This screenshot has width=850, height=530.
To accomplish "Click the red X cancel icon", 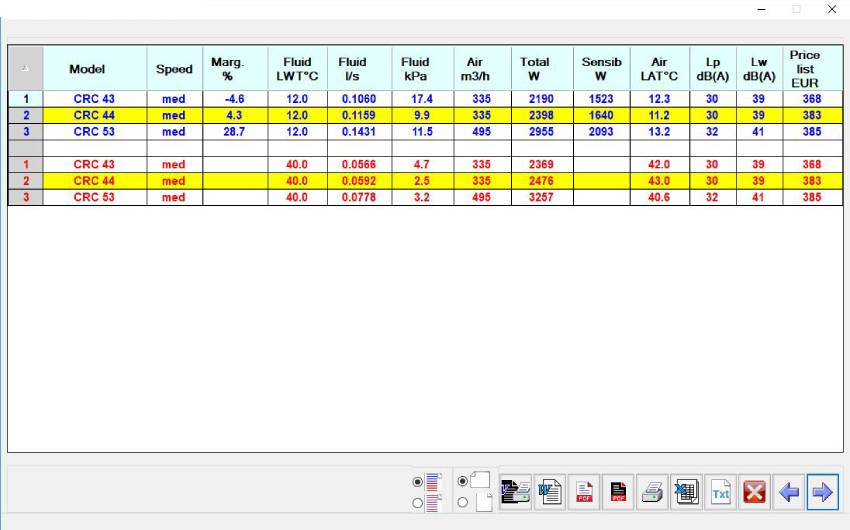I will tap(755, 492).
